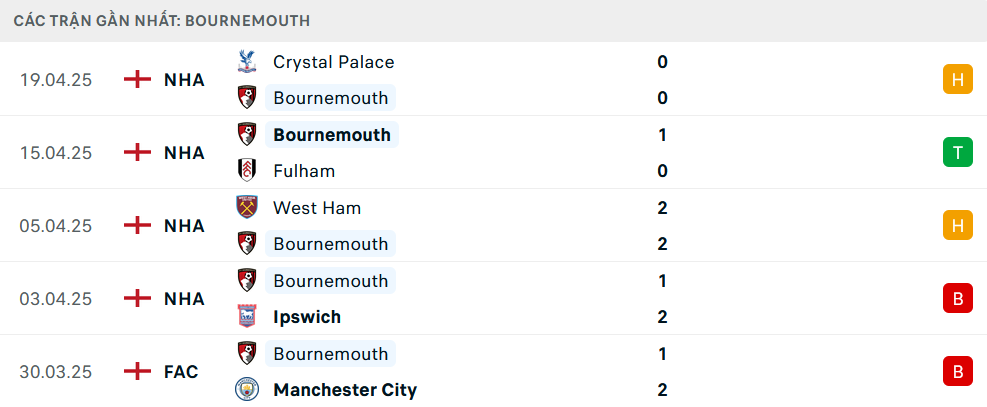The height and width of the screenshot is (407, 987).
Task: Click orange H badge for West Ham match
Action: coord(957,226)
